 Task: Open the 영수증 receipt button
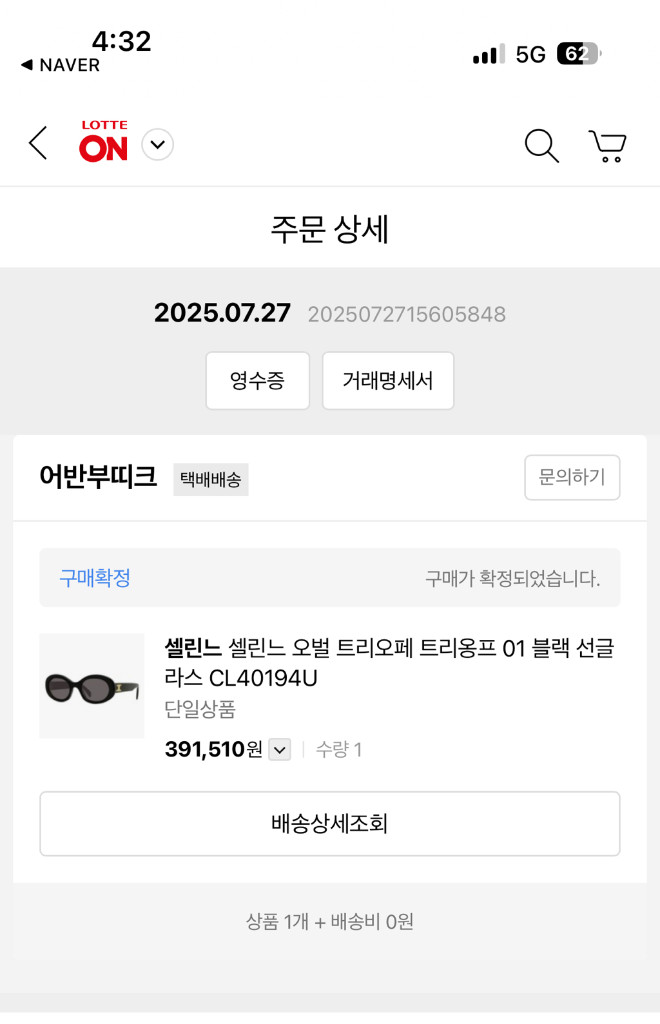coord(257,381)
